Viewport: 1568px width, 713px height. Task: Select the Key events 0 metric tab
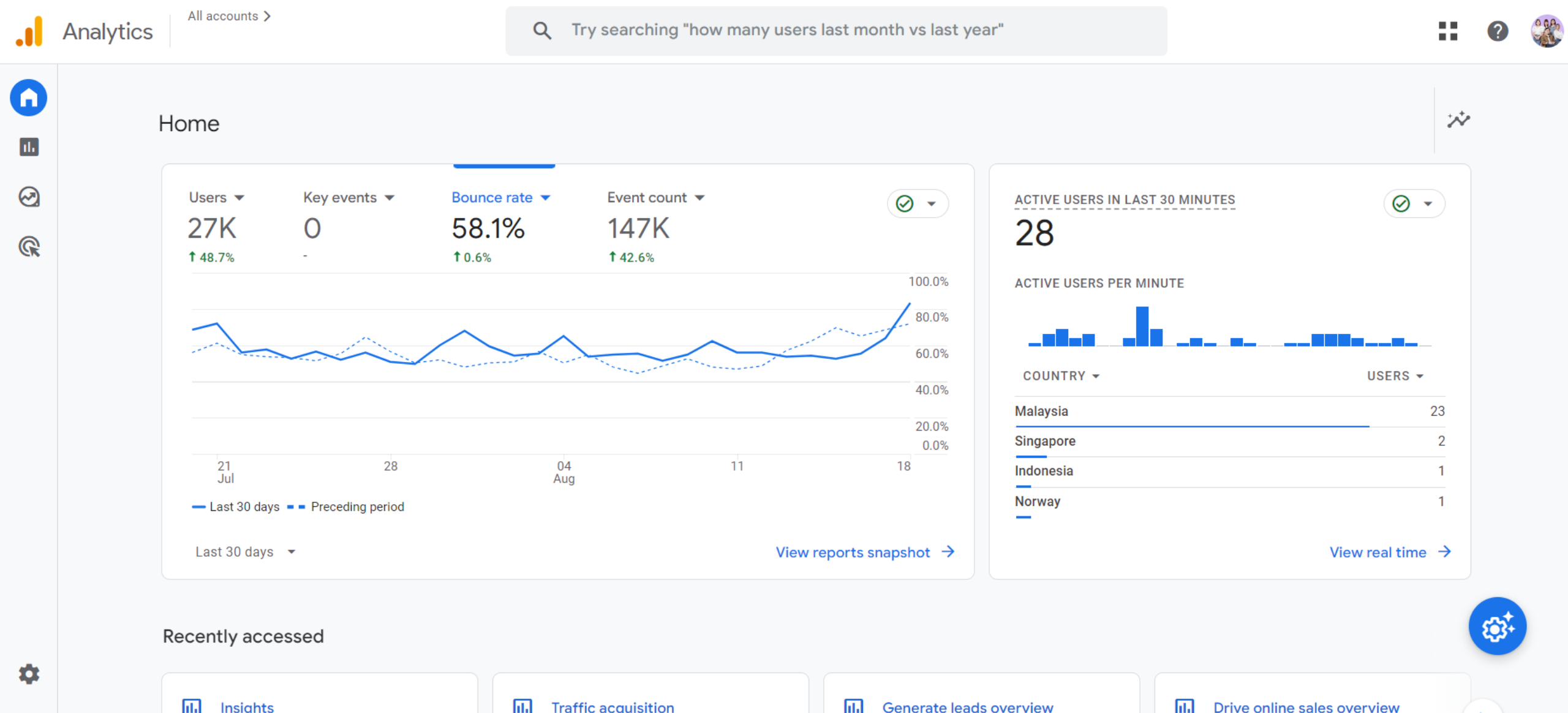click(x=349, y=227)
